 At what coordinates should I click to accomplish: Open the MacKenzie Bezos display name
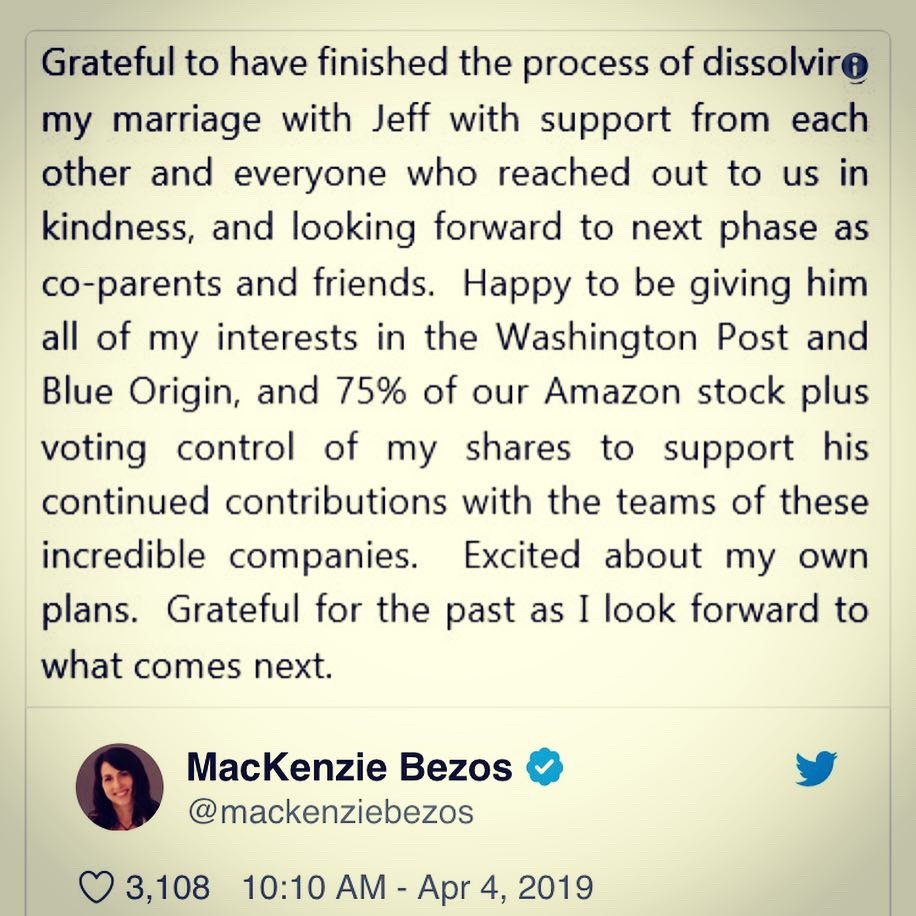(349, 767)
